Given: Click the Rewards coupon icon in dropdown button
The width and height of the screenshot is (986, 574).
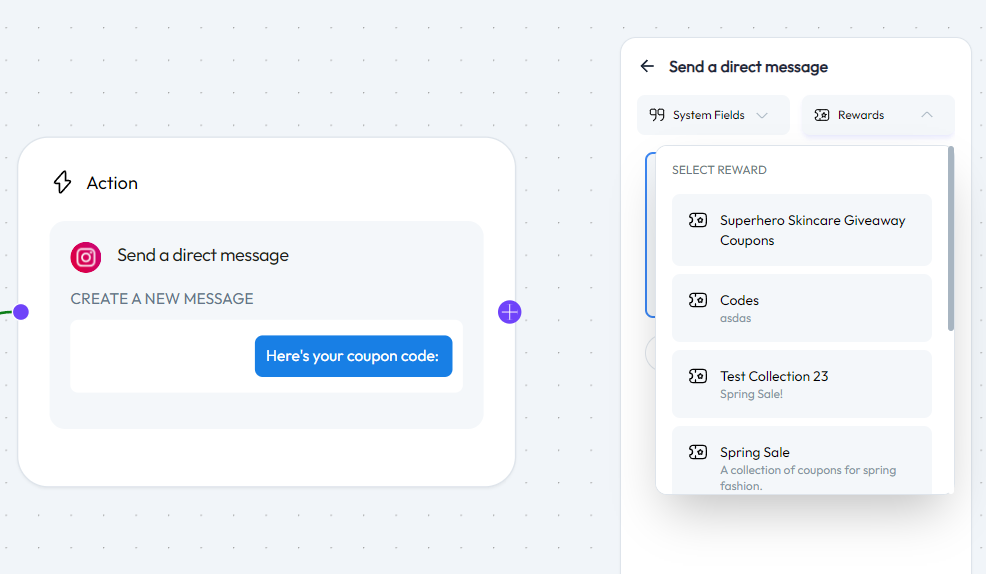Looking at the screenshot, I should point(822,115).
